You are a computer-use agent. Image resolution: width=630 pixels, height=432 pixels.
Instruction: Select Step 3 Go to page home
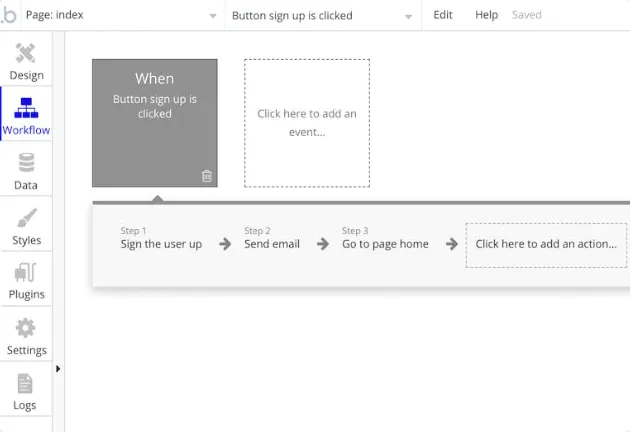(x=385, y=239)
